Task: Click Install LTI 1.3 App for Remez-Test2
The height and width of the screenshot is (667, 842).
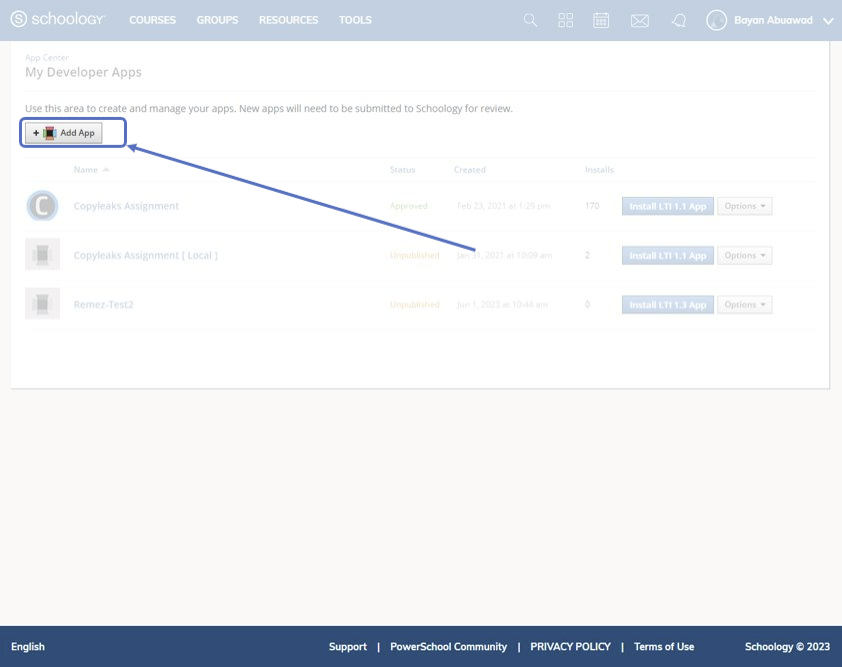Action: pyautogui.click(x=667, y=304)
